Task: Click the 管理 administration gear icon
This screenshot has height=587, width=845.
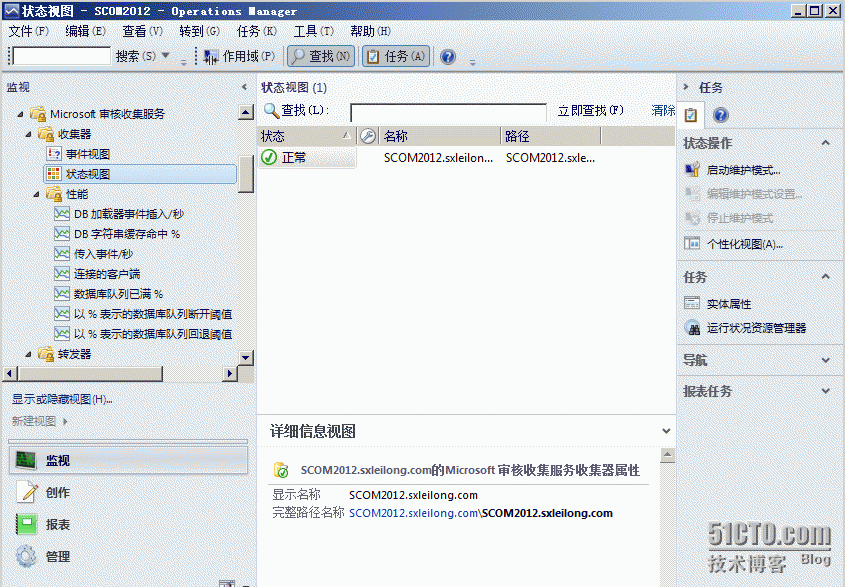Action: tap(26, 556)
